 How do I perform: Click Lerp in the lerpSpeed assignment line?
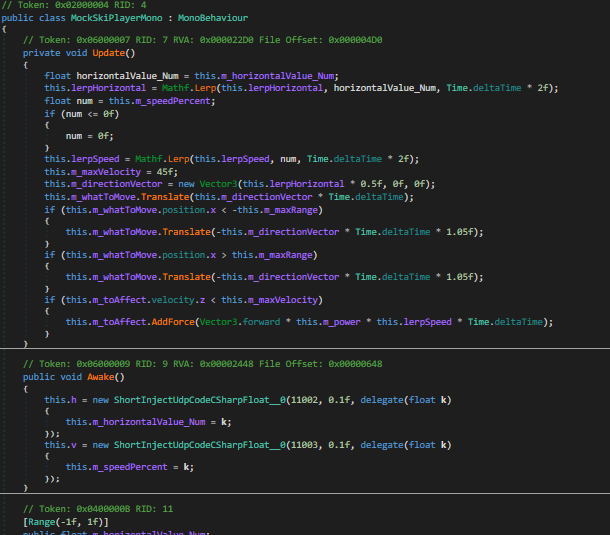coord(179,159)
